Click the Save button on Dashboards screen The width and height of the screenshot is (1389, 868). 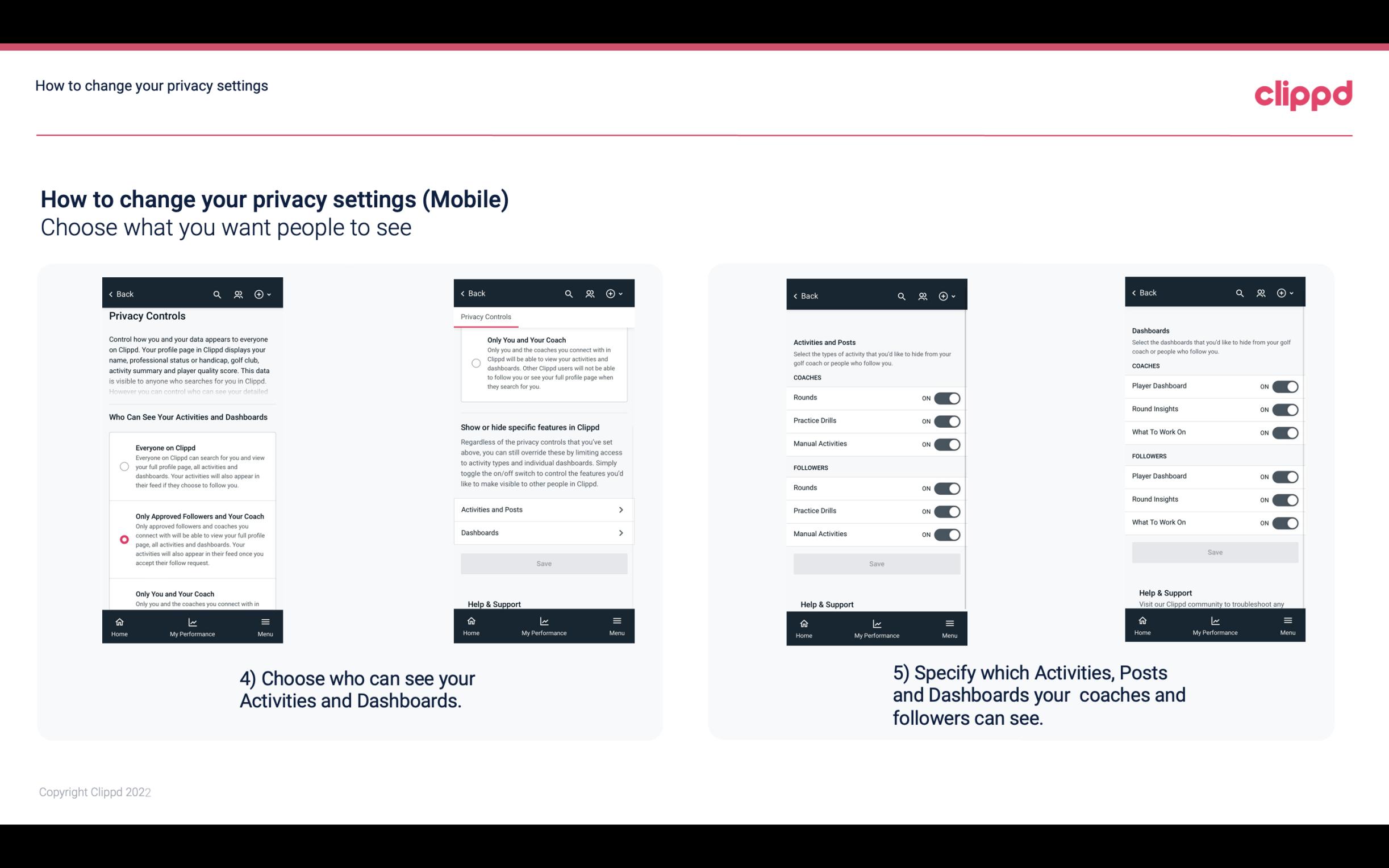pyautogui.click(x=1214, y=552)
